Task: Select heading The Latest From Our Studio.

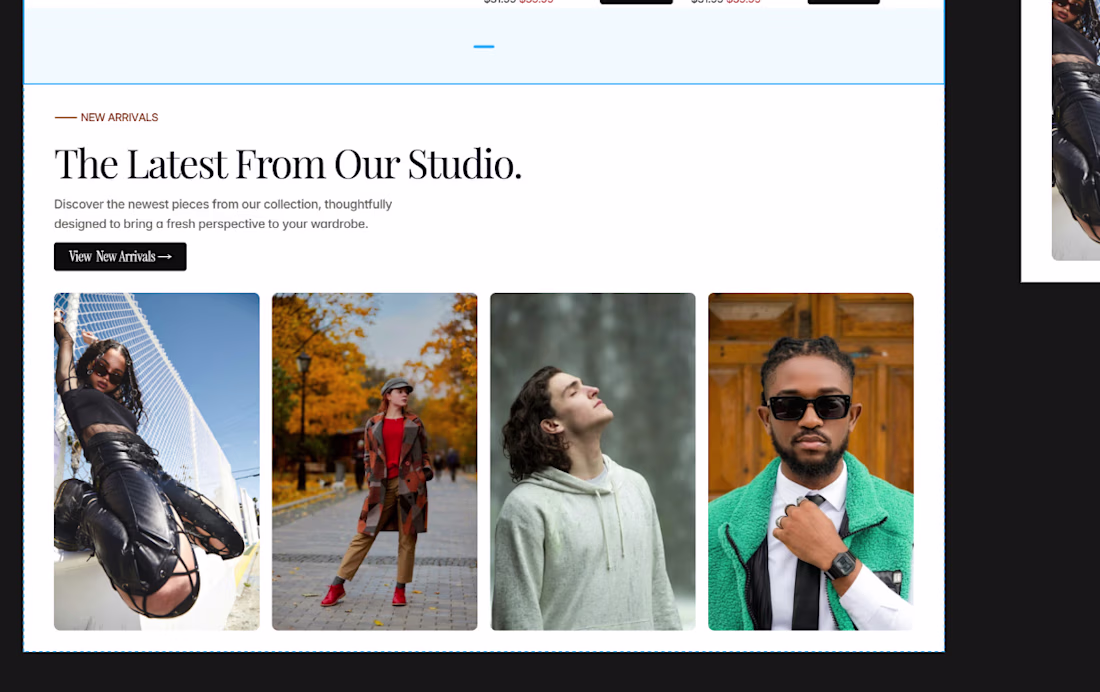Action: [288, 164]
